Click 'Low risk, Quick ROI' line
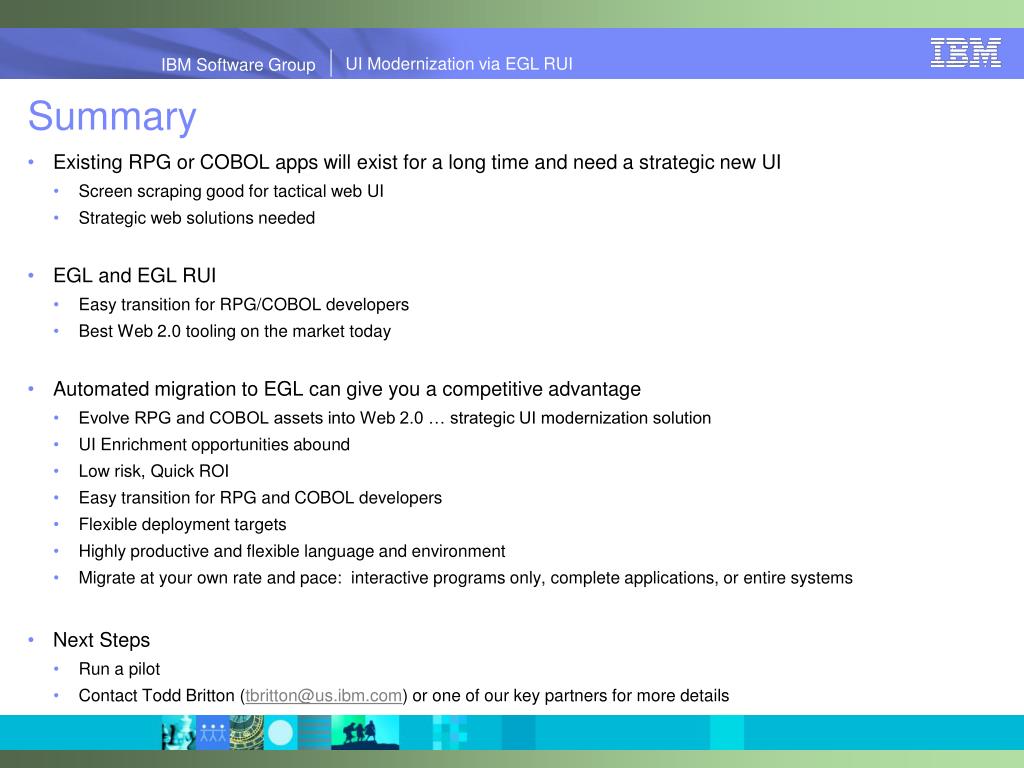 pyautogui.click(x=153, y=472)
